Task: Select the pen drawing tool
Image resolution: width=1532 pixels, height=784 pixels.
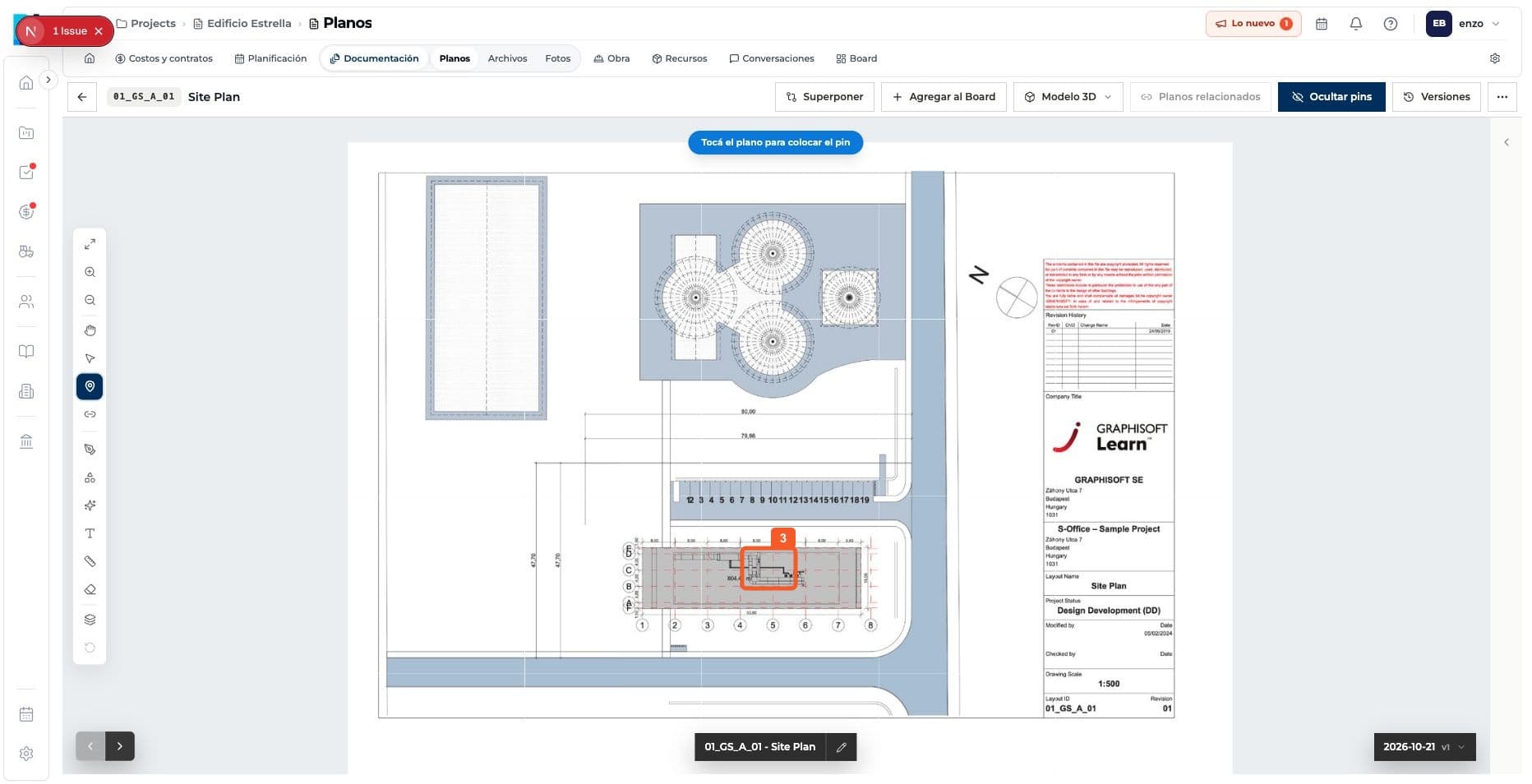Action: 90,450
